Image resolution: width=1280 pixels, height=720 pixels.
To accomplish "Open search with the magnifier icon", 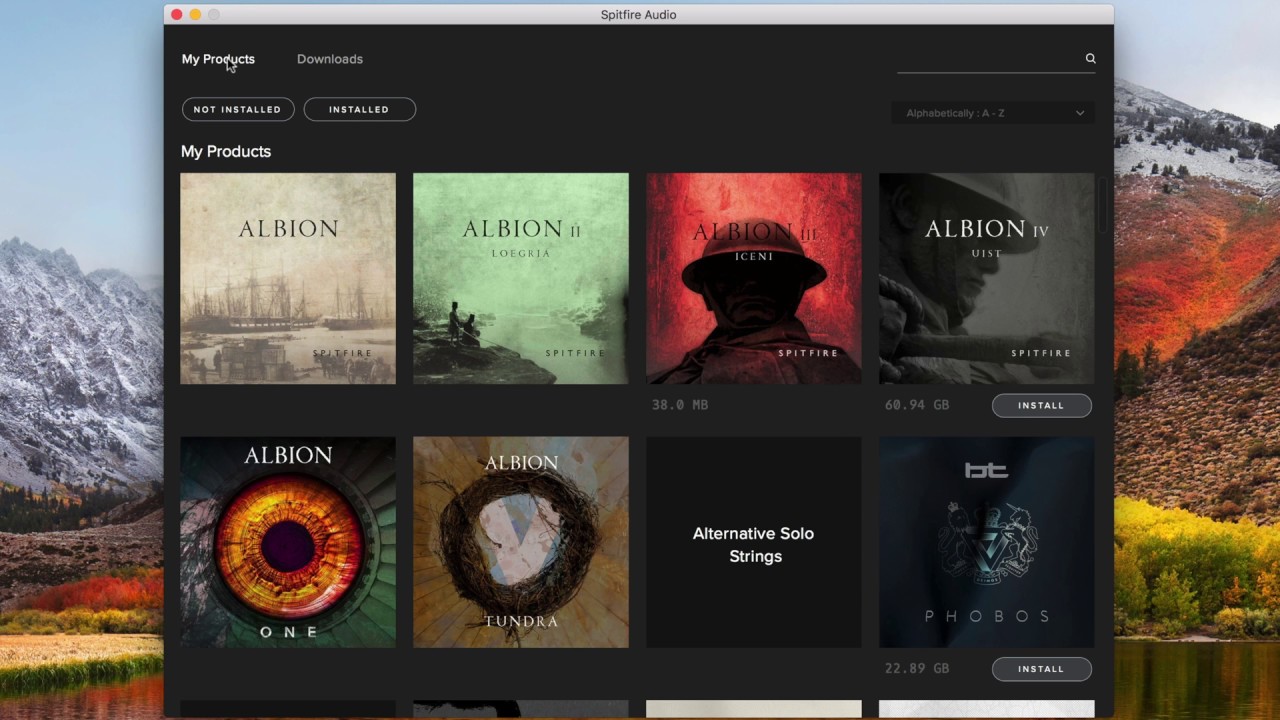I will pyautogui.click(x=1090, y=58).
